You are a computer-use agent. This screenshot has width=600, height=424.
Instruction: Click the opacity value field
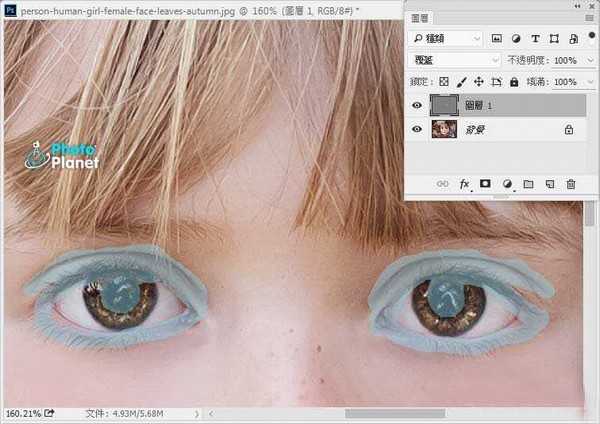566,60
